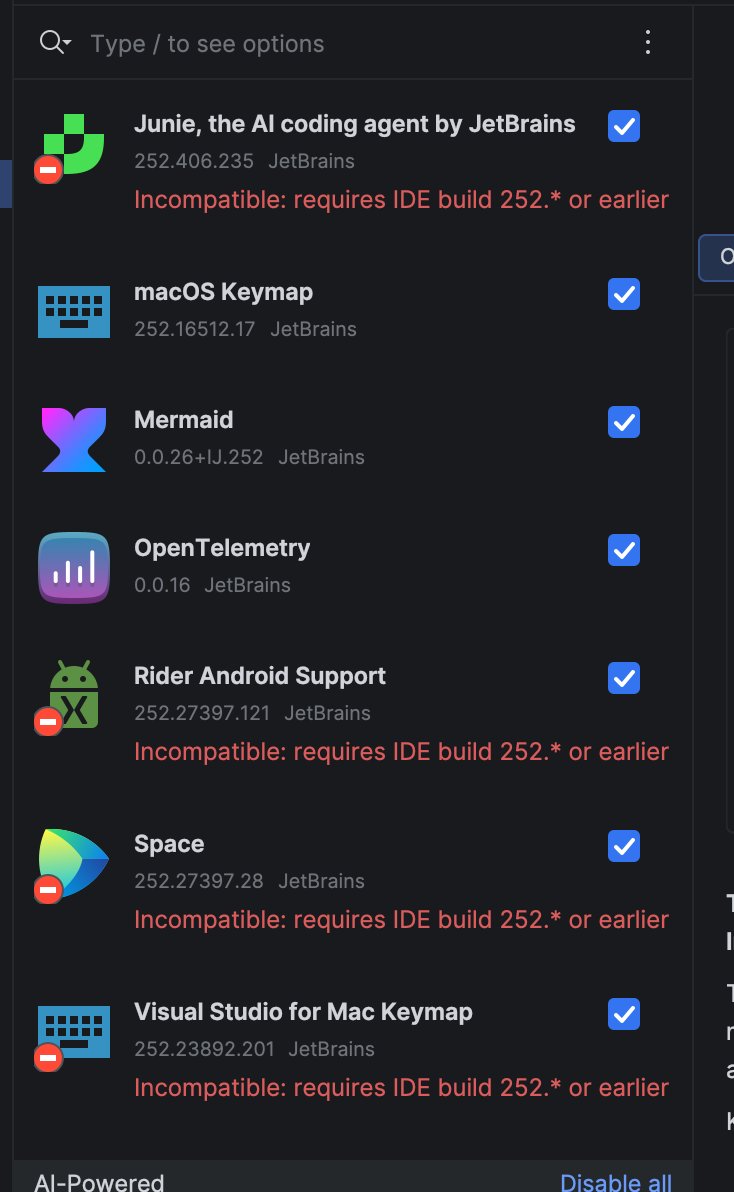
Task: Click Space plugin incompatible warning text
Action: tap(401, 920)
